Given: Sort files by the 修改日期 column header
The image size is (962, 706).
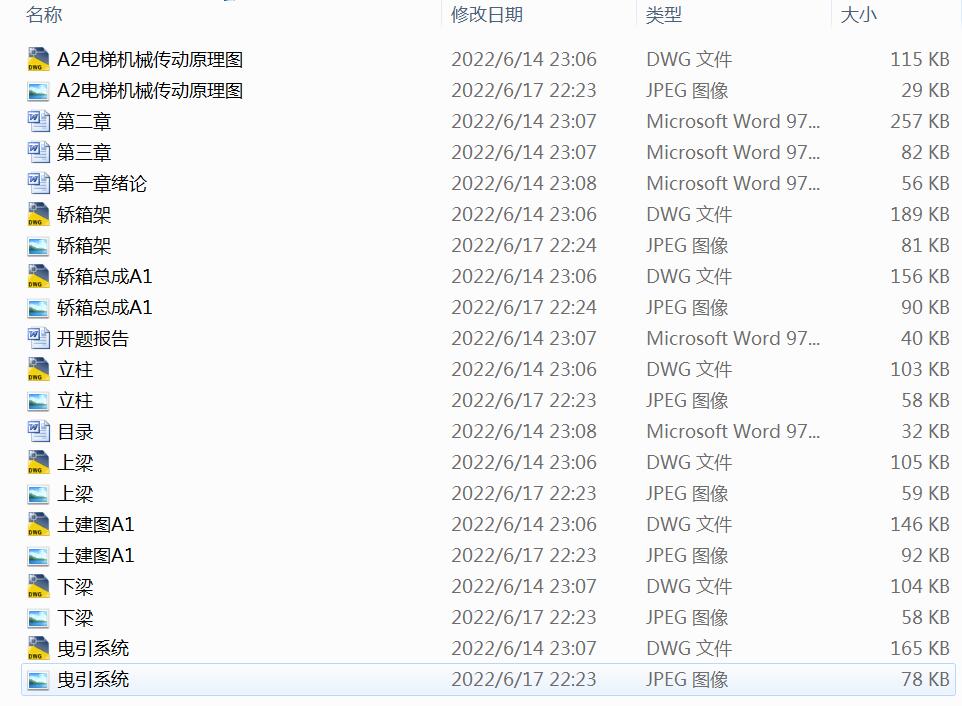Looking at the screenshot, I should [487, 14].
